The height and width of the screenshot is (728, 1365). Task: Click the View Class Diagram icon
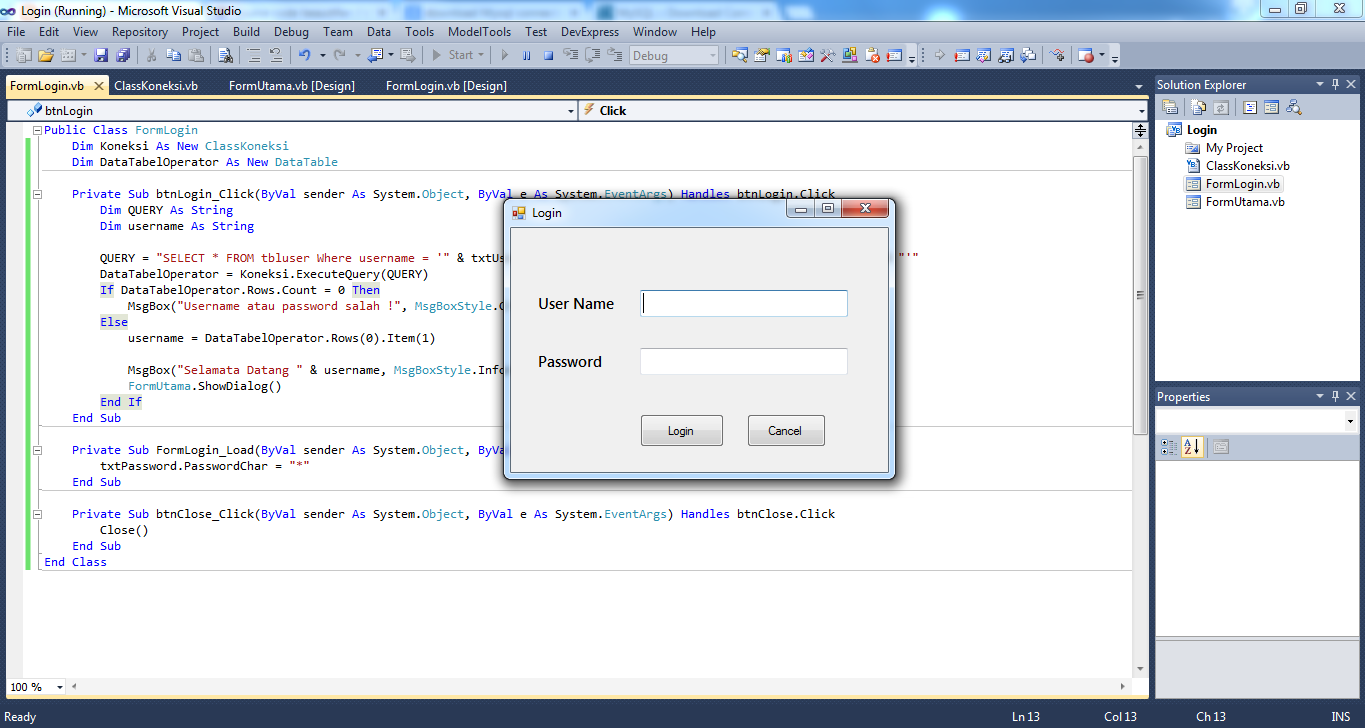1292,106
